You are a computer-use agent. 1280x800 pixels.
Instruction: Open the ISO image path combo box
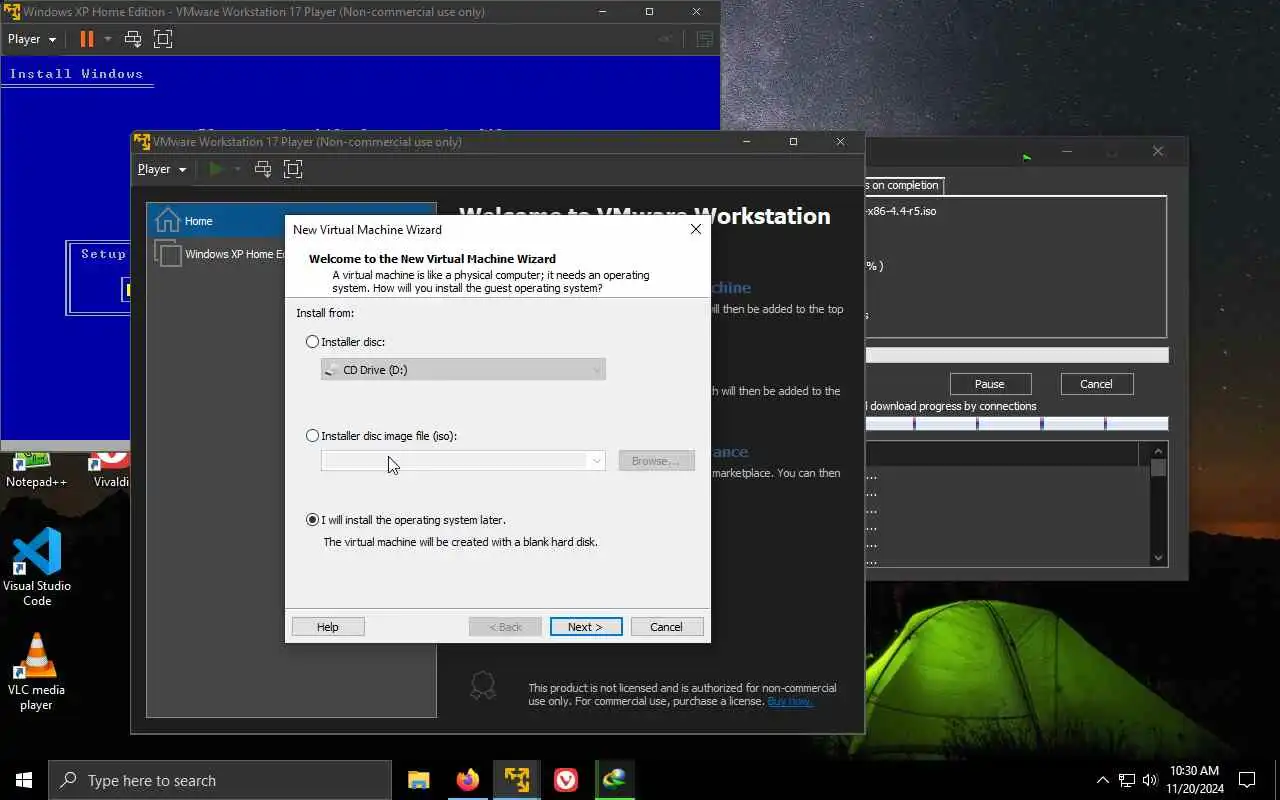pos(463,461)
